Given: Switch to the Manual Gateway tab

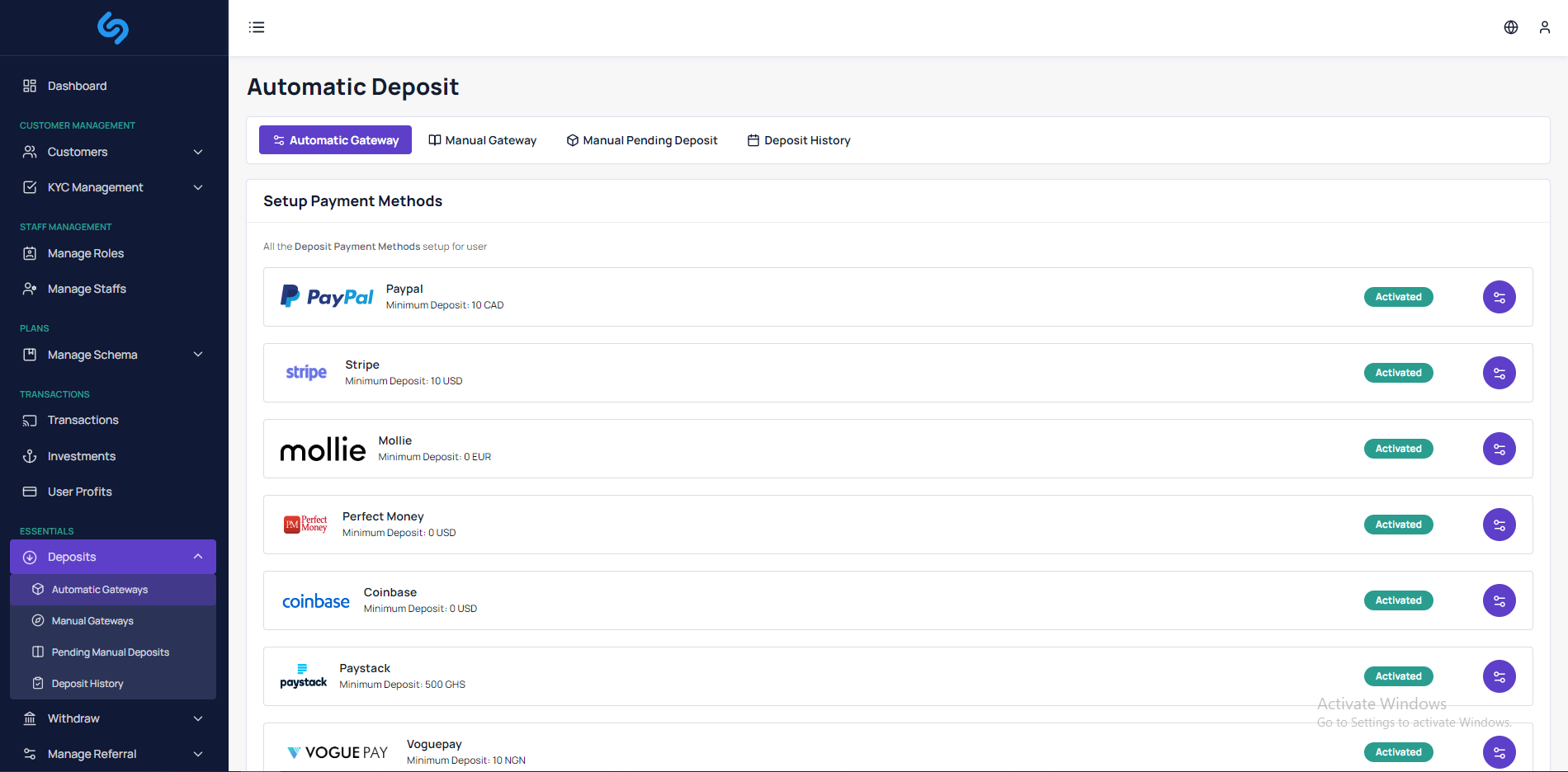Looking at the screenshot, I should tap(483, 140).
